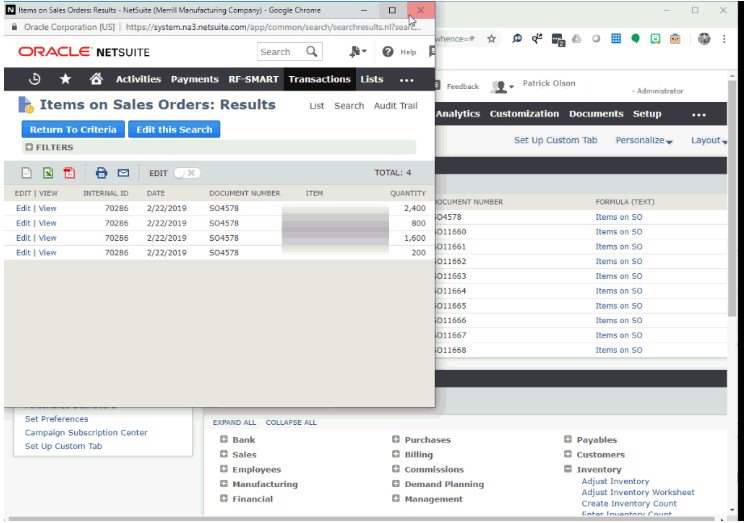Go to Home house icon
The image size is (744, 523).
(96, 79)
